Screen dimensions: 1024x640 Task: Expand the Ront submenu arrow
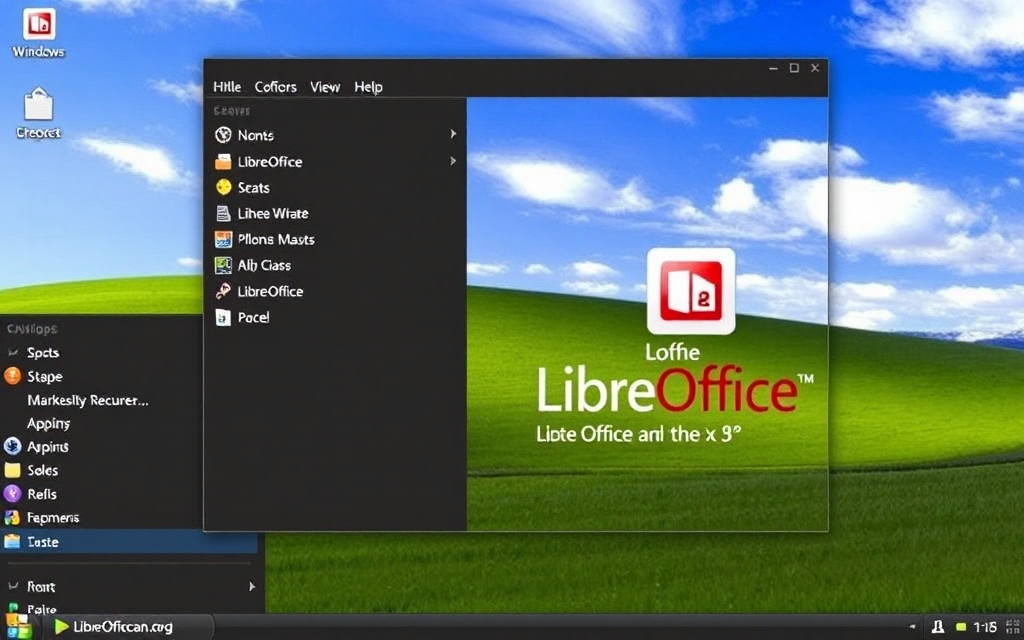[252, 586]
